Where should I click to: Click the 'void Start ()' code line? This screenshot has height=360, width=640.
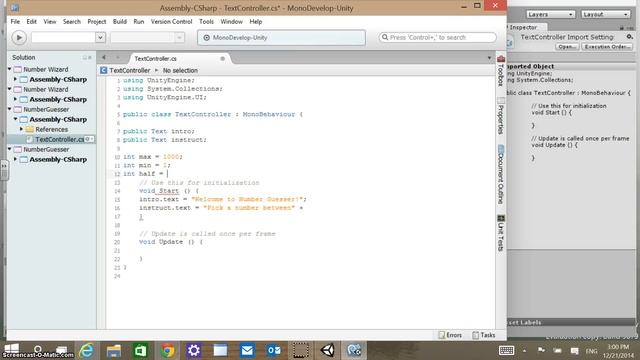[x=169, y=191]
